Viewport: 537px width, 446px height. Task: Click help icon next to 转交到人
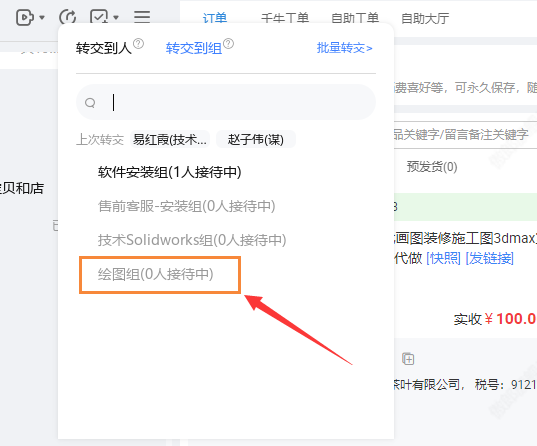(x=138, y=44)
